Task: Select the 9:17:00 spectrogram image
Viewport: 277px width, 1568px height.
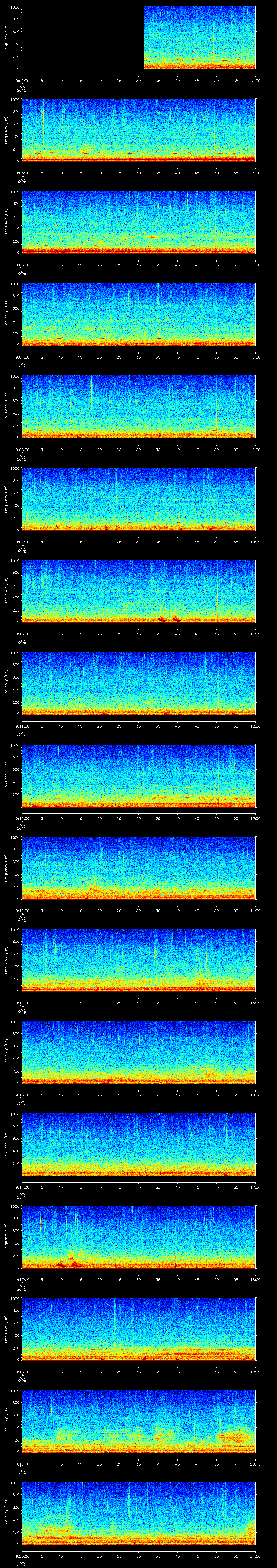Action: 139,1237
